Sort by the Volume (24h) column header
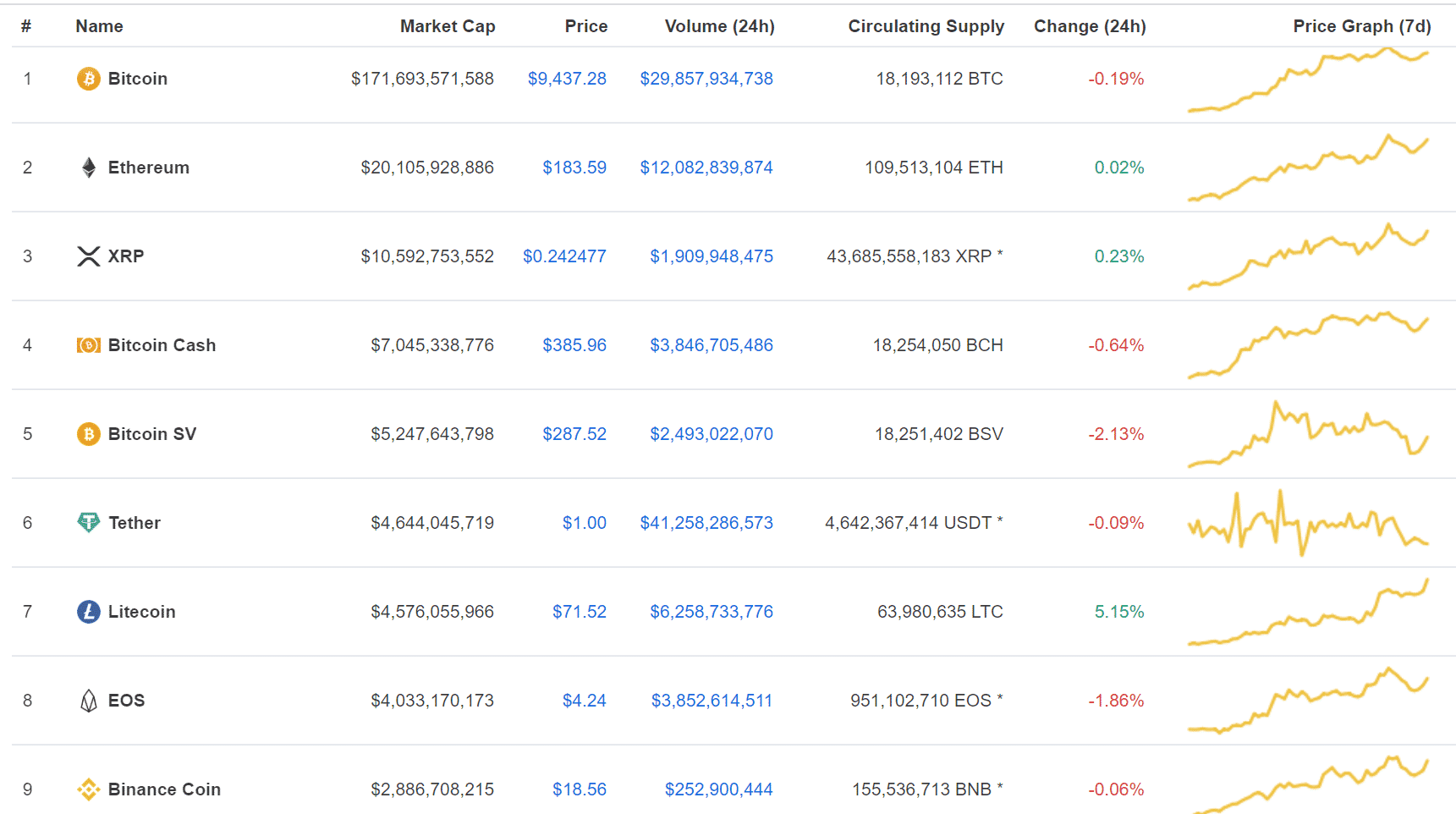Viewport: 1456px width, 814px height. click(x=720, y=26)
